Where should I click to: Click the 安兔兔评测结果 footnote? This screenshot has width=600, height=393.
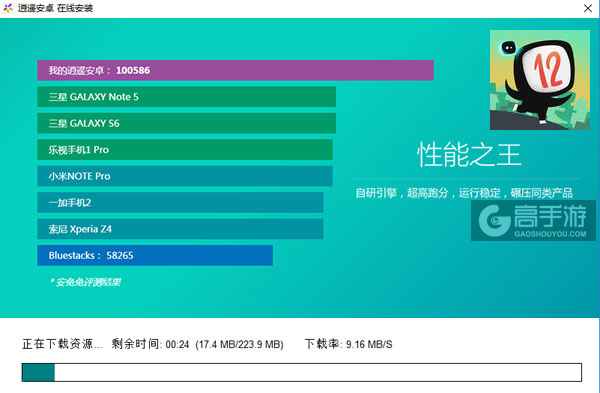tap(85, 282)
